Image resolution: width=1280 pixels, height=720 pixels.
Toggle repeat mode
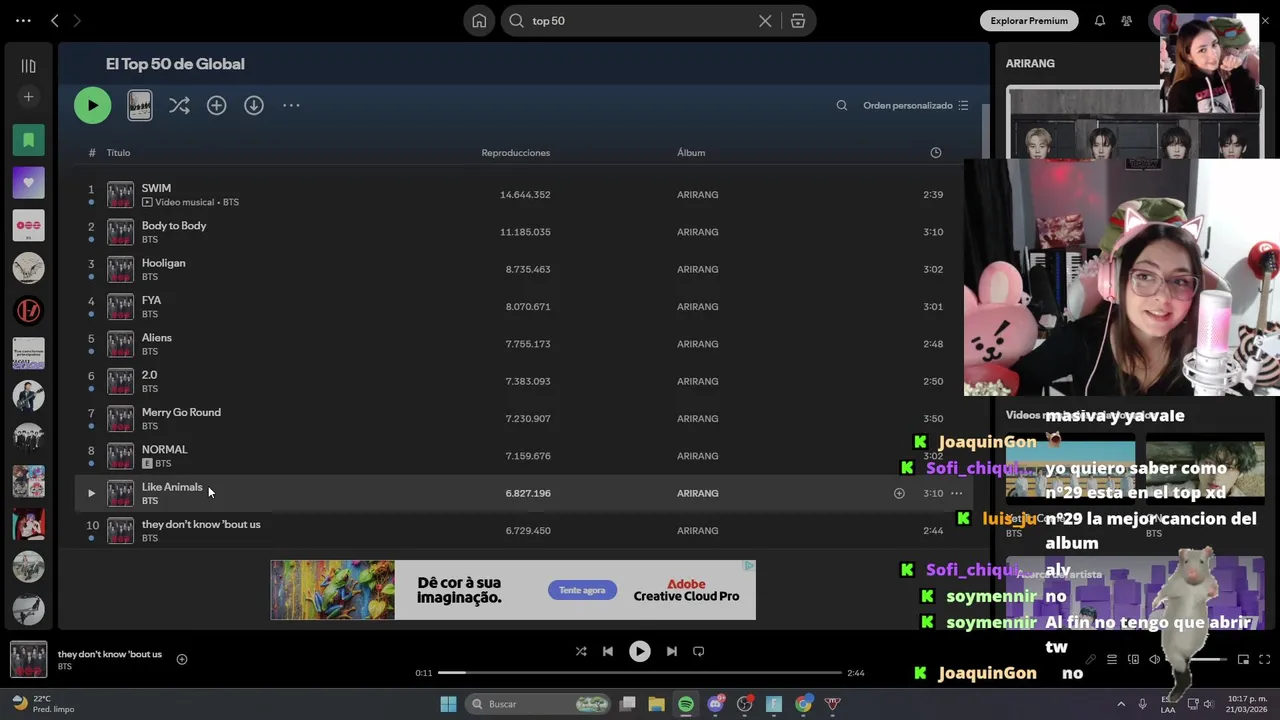click(x=699, y=651)
